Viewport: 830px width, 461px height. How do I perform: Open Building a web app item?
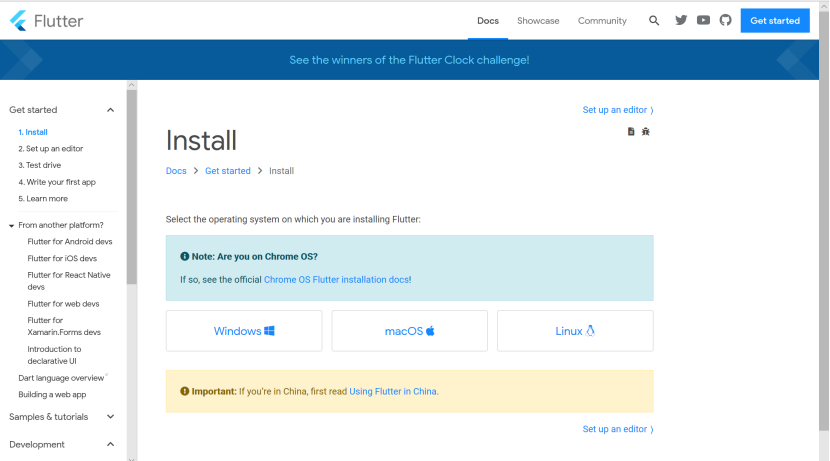52,395
